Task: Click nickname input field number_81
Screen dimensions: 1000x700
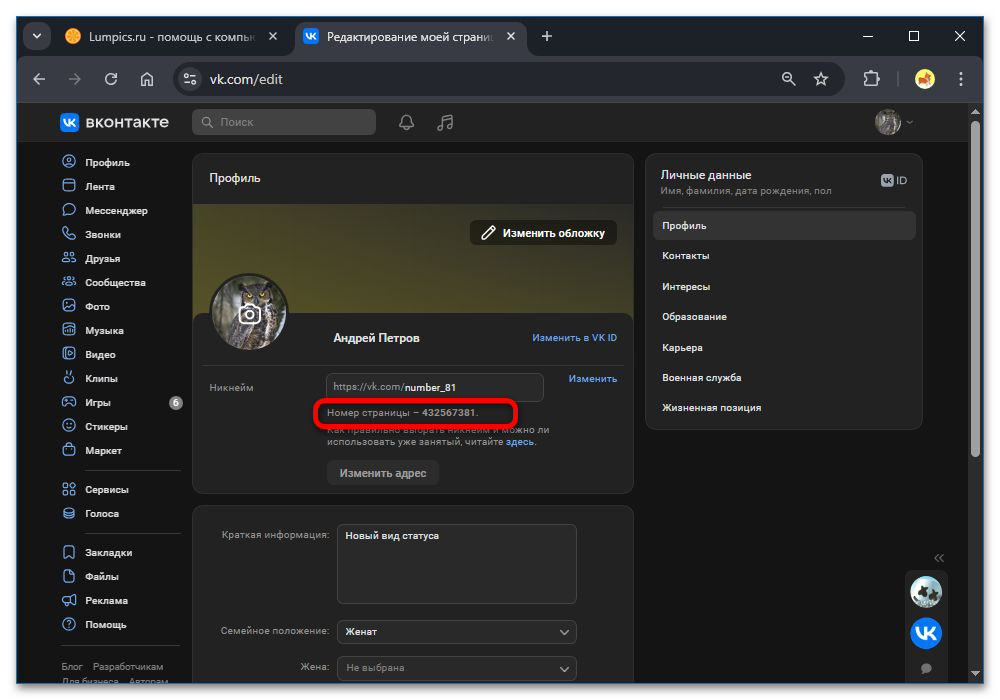Action: pos(434,387)
